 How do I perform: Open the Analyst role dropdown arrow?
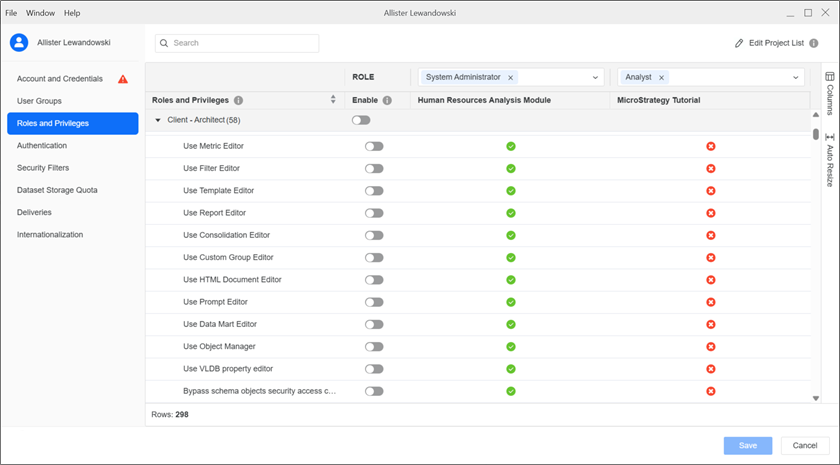click(796, 77)
